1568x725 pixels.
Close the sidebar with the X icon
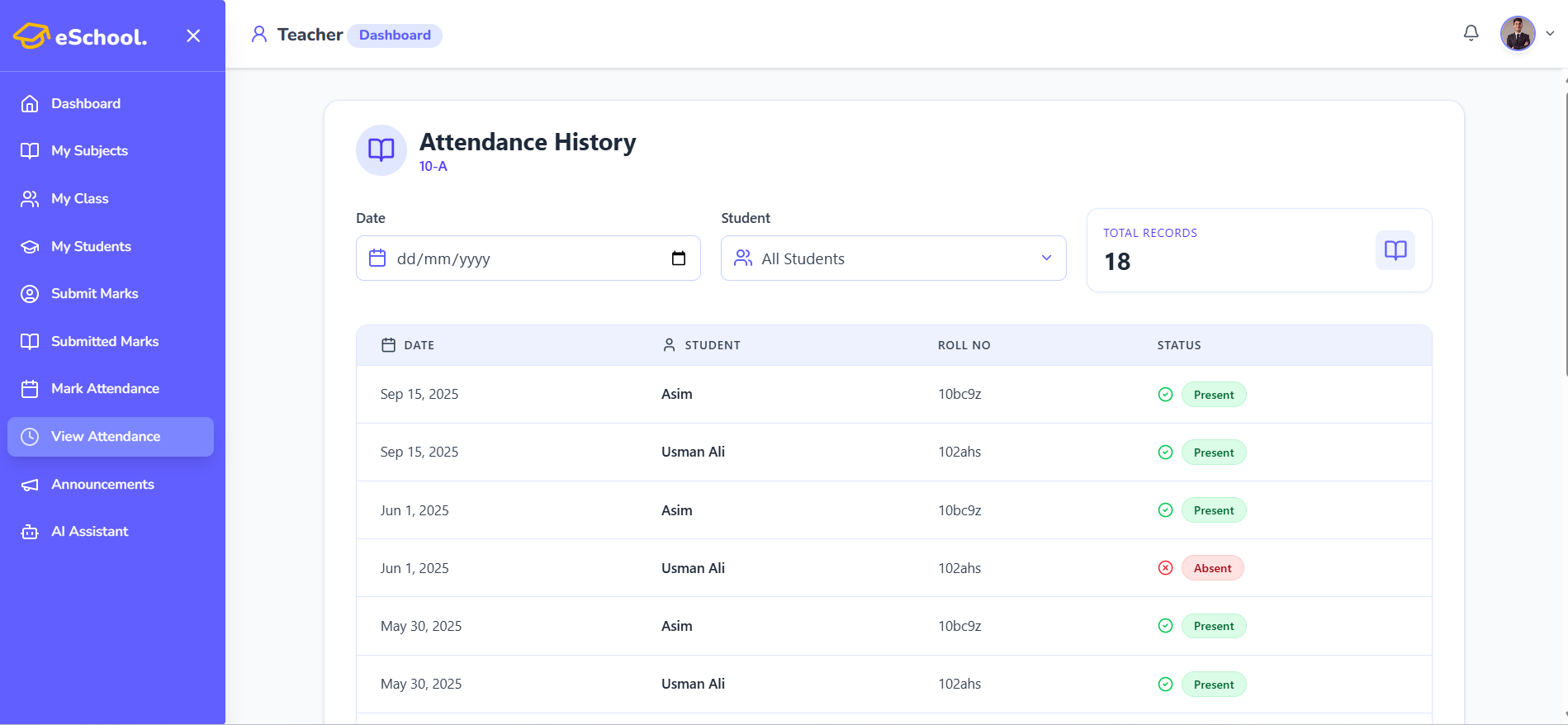(193, 36)
